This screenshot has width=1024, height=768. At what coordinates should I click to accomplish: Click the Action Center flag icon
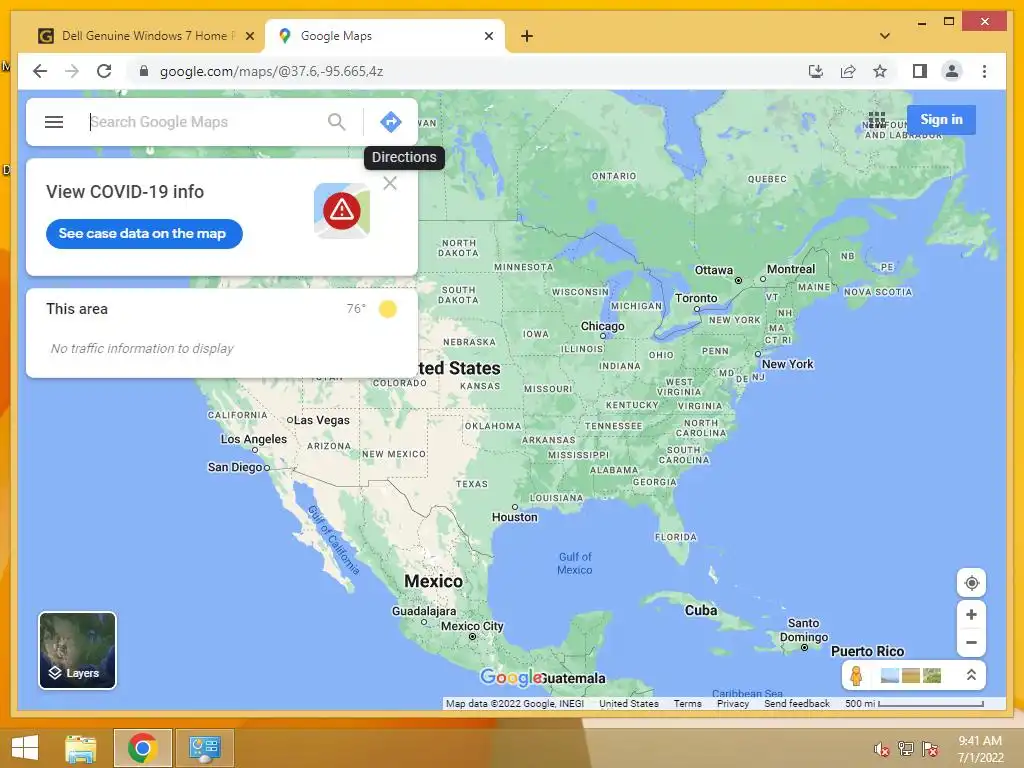(x=930, y=749)
